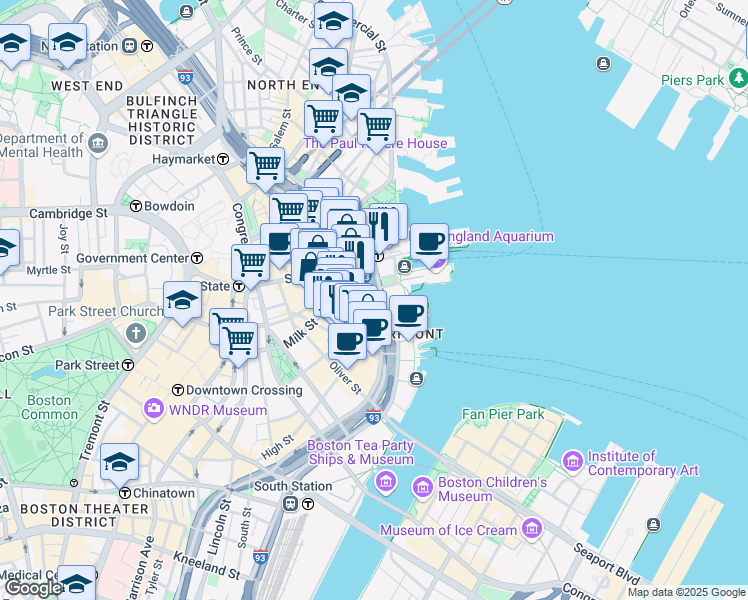Viewport: 748px width, 600px height.
Task: Select the coffee cup marker above Oliver St
Action: tap(347, 345)
